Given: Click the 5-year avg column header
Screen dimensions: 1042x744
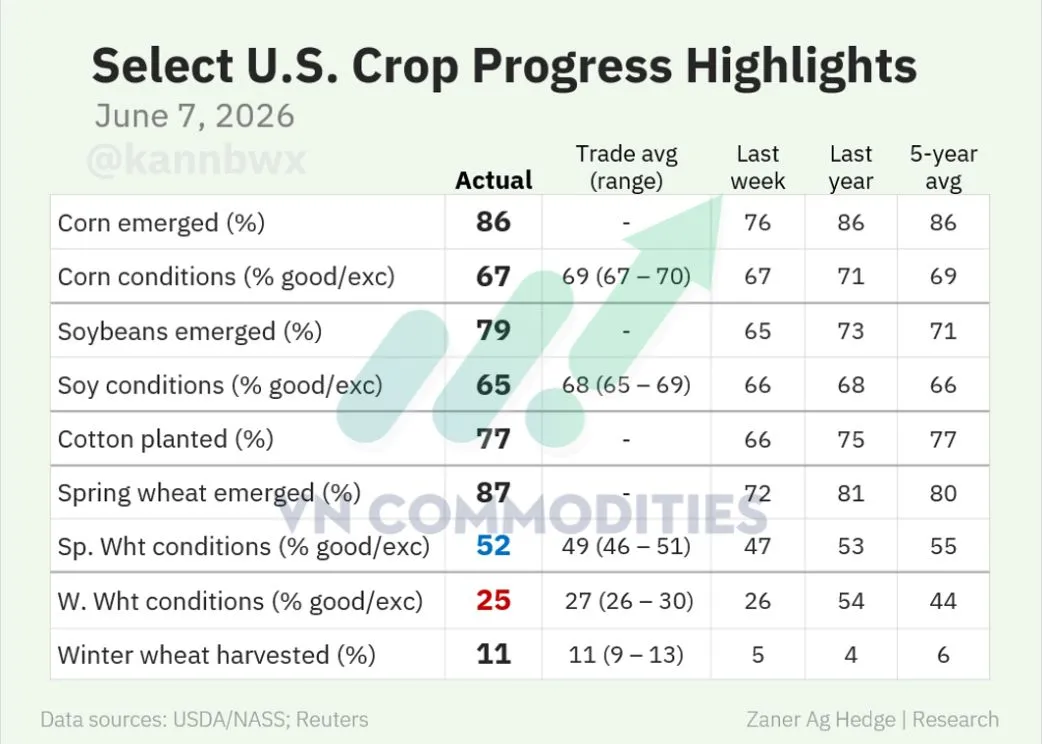Looking at the screenshot, I should (x=943, y=167).
